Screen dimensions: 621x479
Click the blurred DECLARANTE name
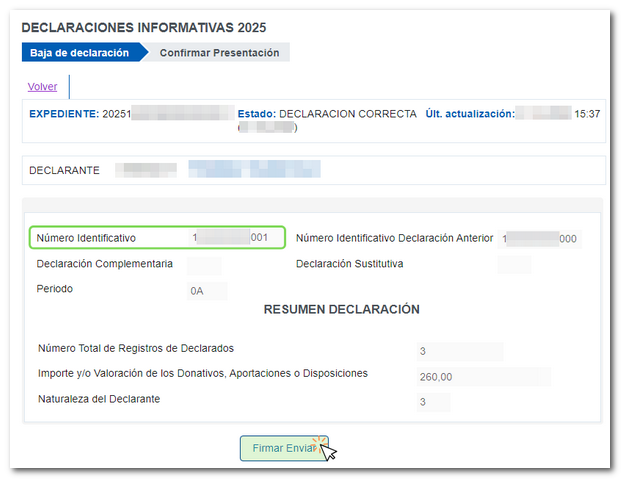point(254,169)
